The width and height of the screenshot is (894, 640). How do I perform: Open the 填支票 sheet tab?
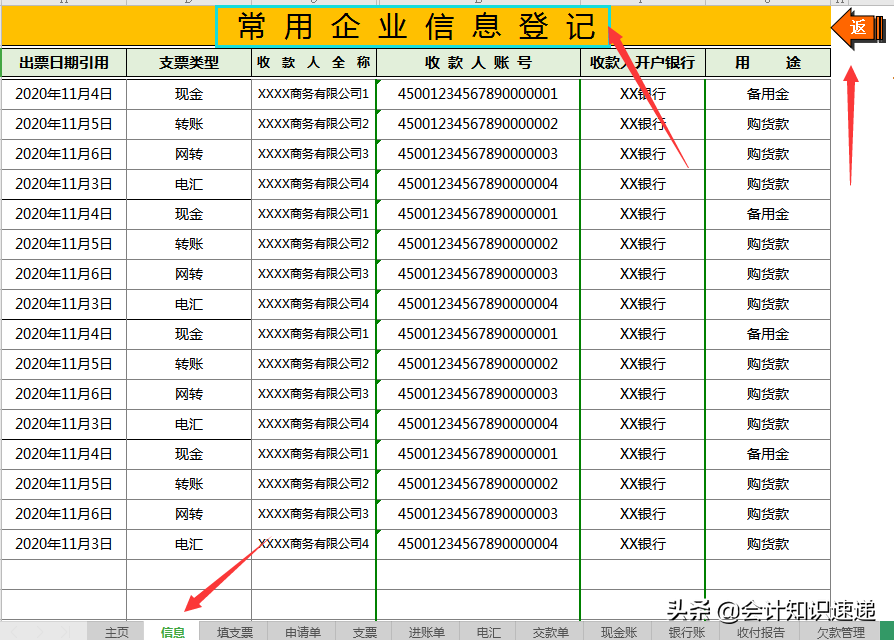[x=236, y=631]
